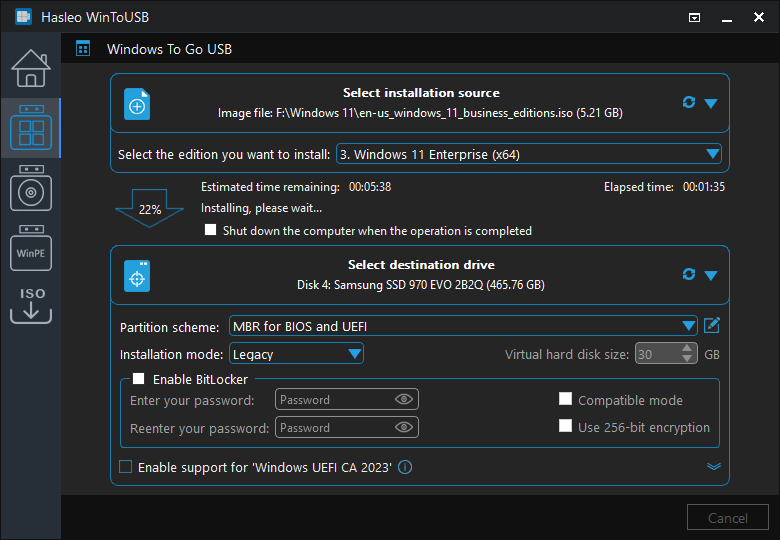780x540 pixels.
Task: Refresh the installation source list
Action: pos(689,102)
